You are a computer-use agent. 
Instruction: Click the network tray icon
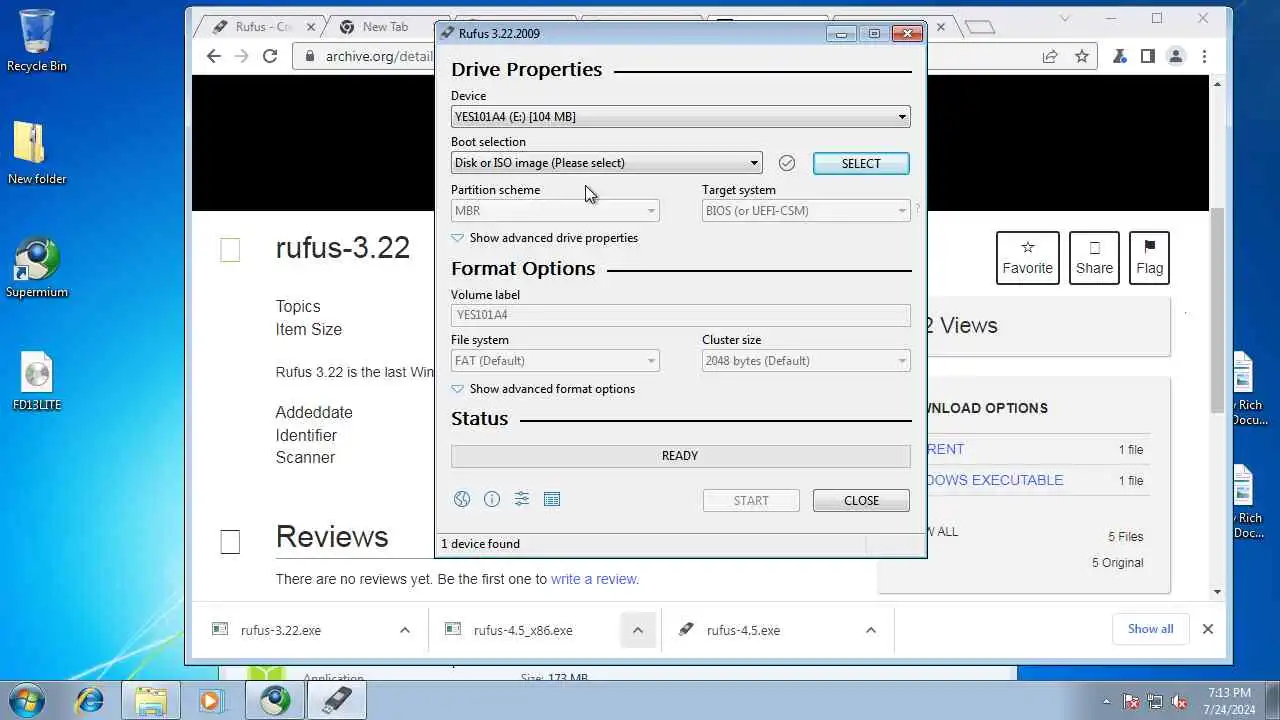1155,702
